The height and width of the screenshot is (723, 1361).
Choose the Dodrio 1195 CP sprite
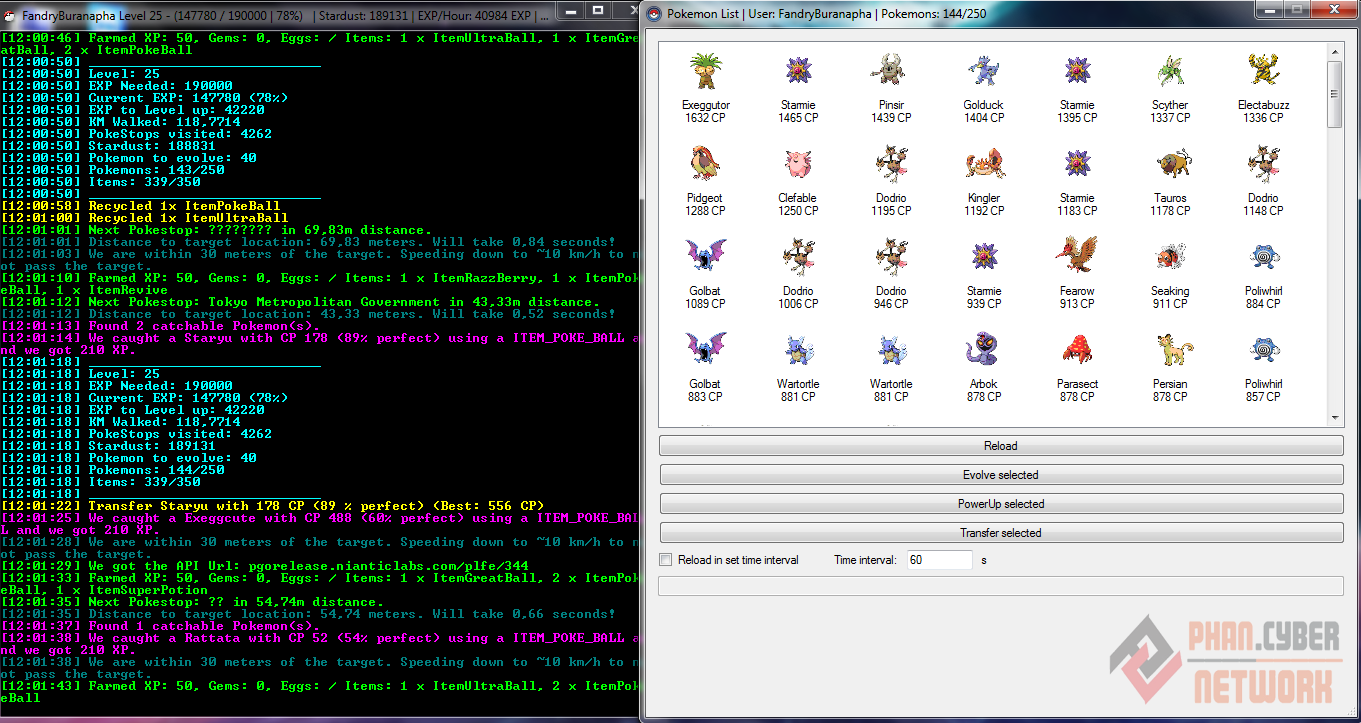click(891, 165)
